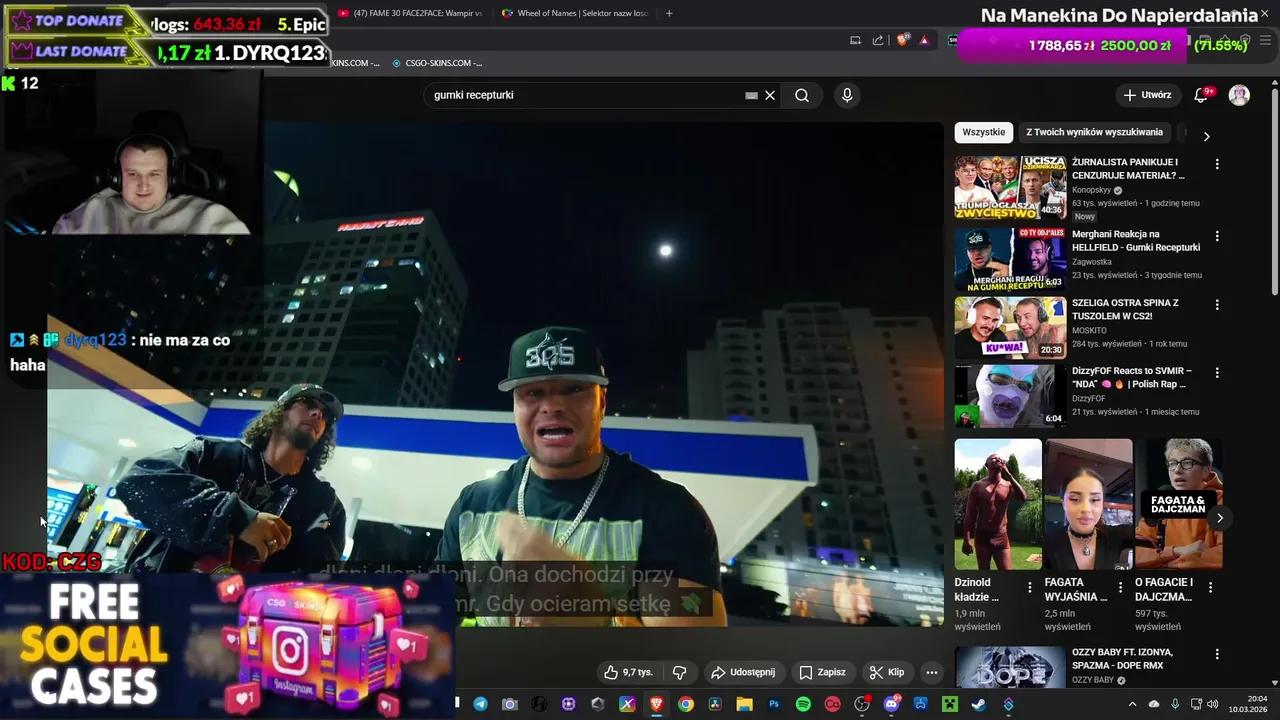This screenshot has height=720, width=1280.
Task: Open more actions ellipsis below video
Action: [931, 672]
